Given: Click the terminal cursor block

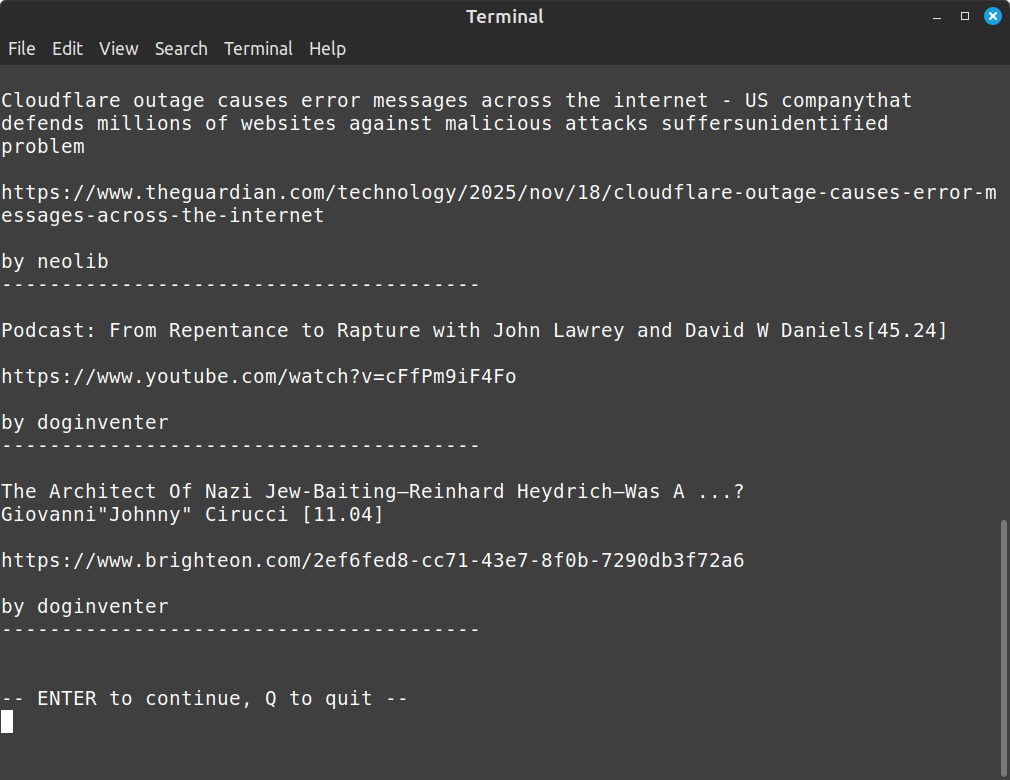Looking at the screenshot, I should pyautogui.click(x=7, y=721).
